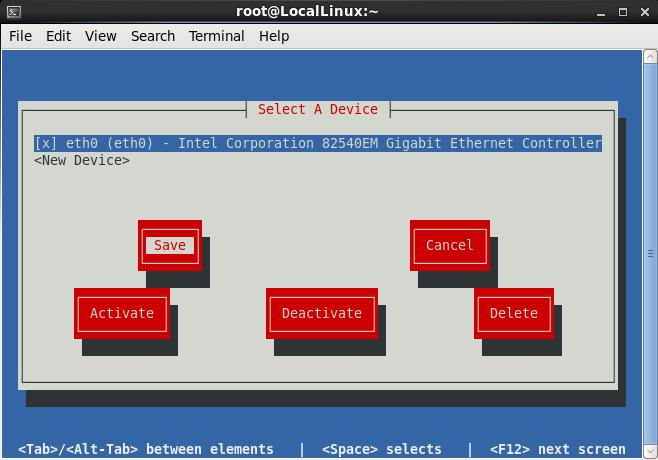The width and height of the screenshot is (658, 460).
Task: Select the eth0 Intel Gigabit Ethernet Controller entry
Action: point(318,143)
